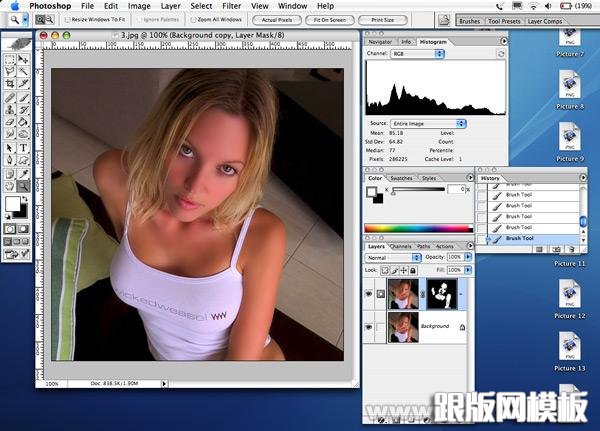Toggle lock transparent pixels
The width and height of the screenshot is (600, 431).
pyautogui.click(x=385, y=271)
